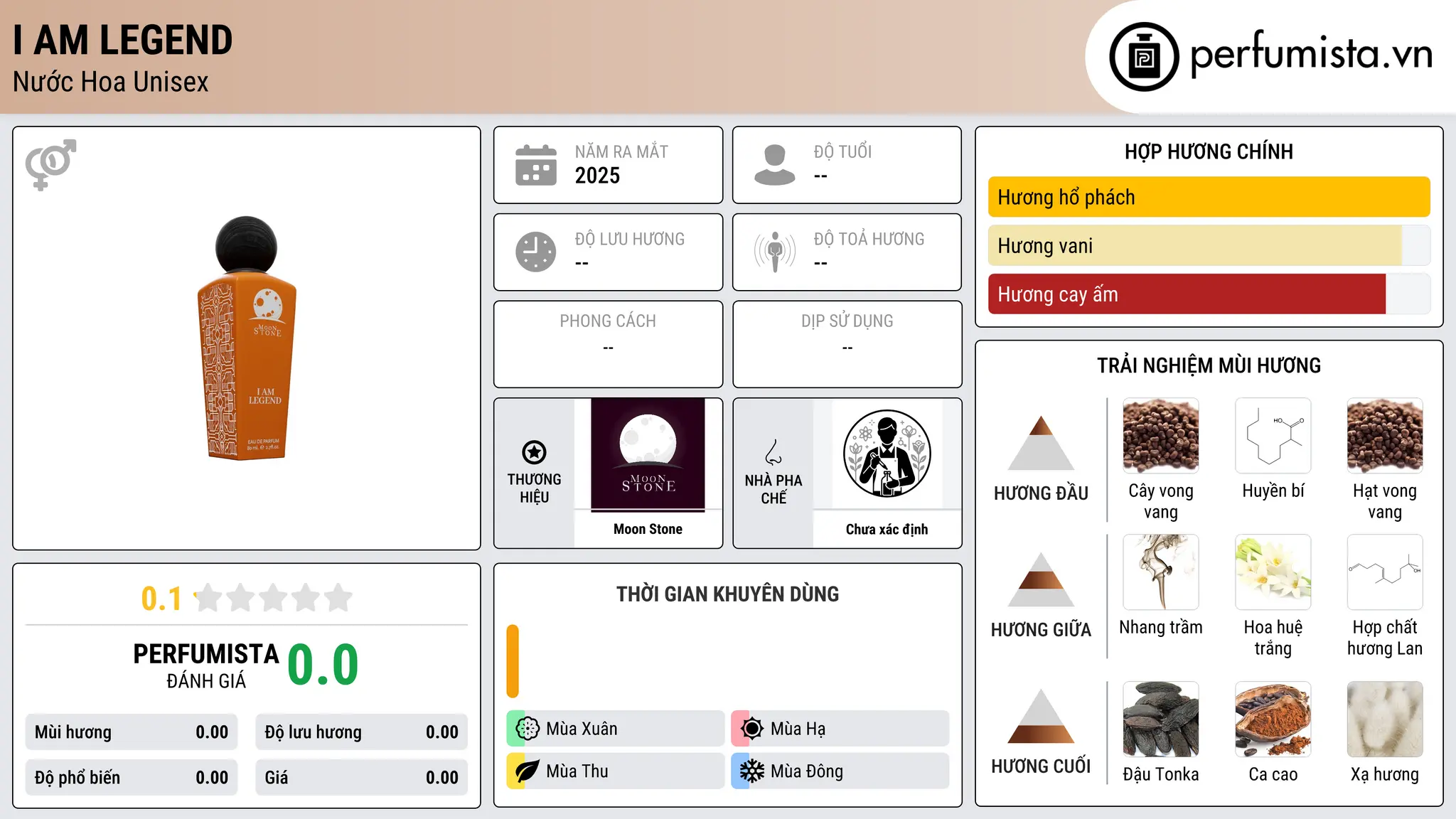This screenshot has height=819, width=1456.
Task: Select the DỊP SỬ DỤNG heading
Action: [847, 321]
